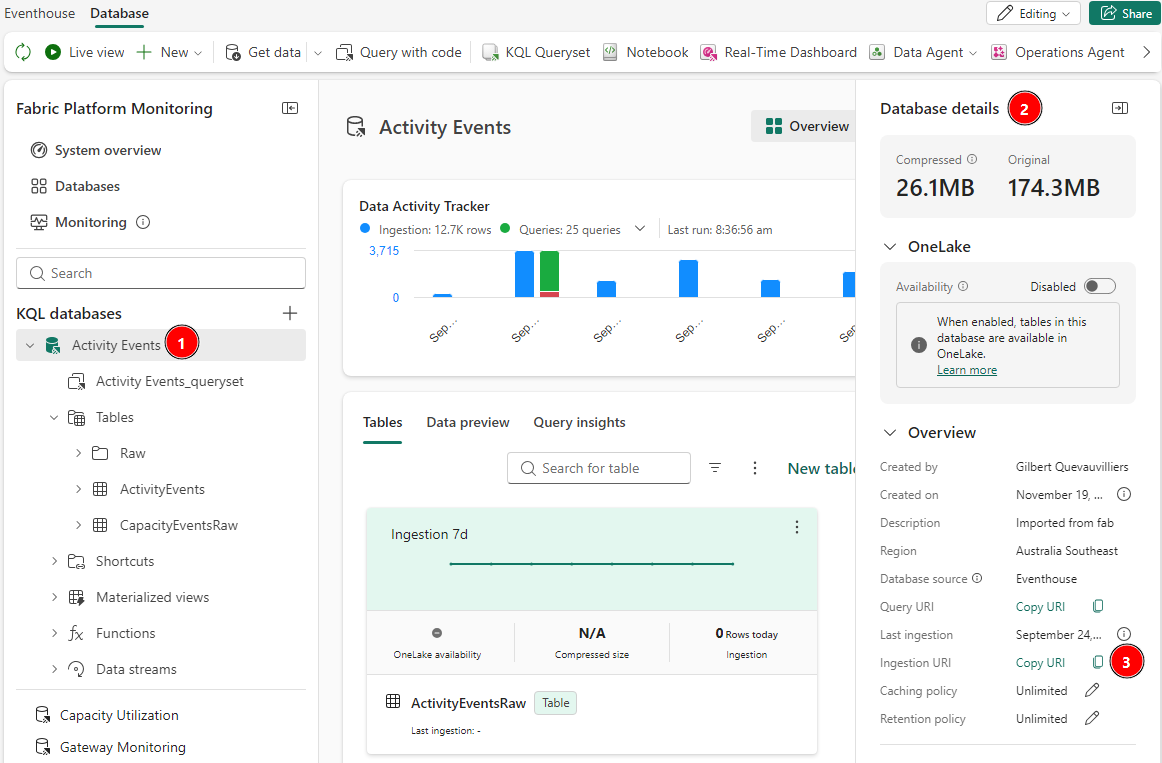Switch to the Eventhouse tab

click(39, 13)
